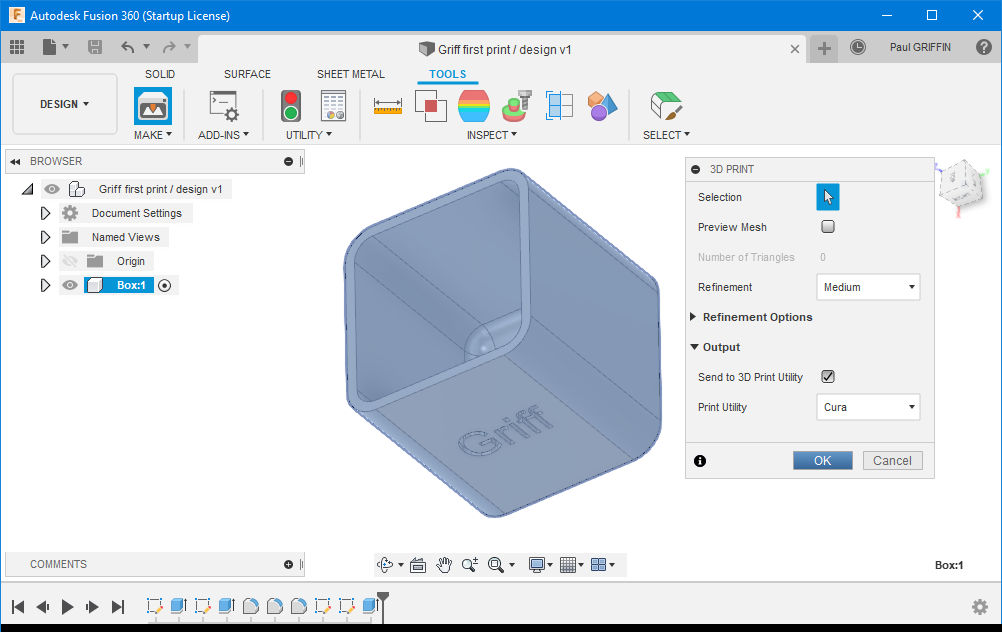
Task: Open Paul GRIFFIN account menu
Action: (x=920, y=47)
